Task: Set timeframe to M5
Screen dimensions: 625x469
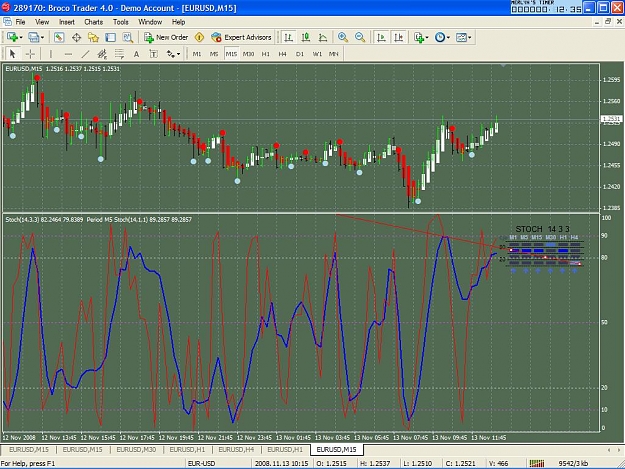Action: tap(214, 54)
